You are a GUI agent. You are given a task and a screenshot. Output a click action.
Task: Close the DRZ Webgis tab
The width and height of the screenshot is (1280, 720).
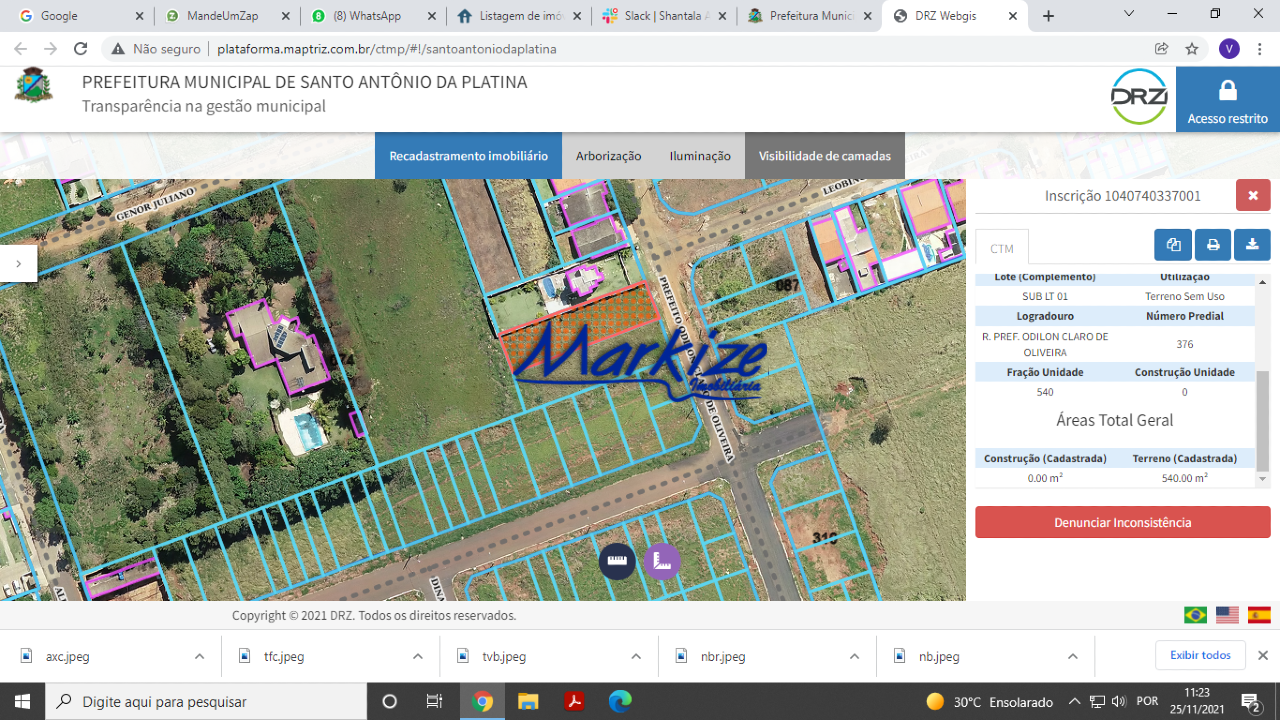(x=1013, y=16)
